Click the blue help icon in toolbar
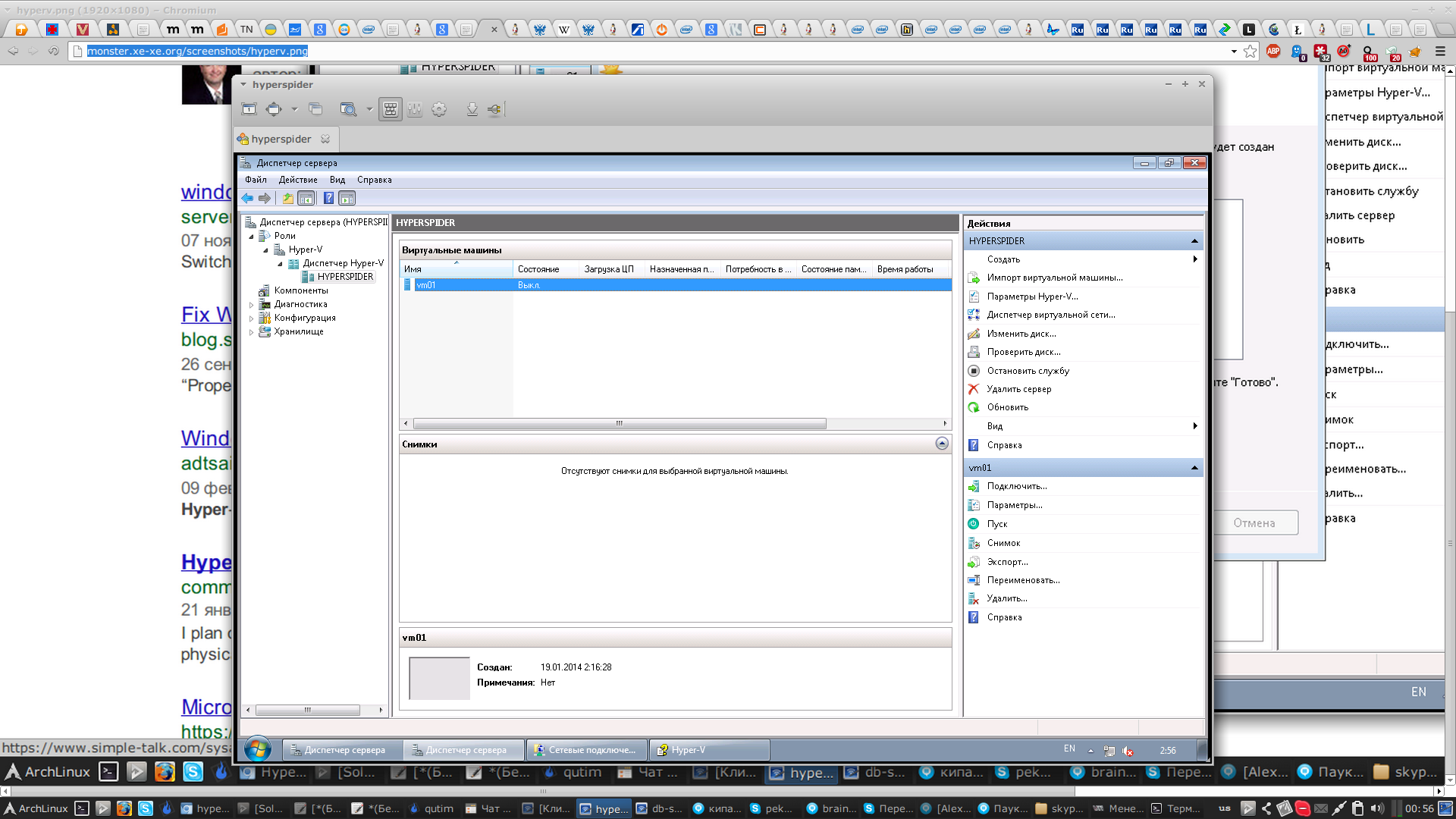 tap(328, 198)
